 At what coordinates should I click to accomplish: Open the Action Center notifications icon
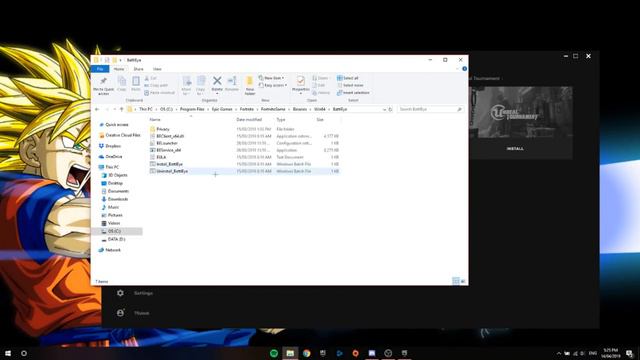(630, 353)
